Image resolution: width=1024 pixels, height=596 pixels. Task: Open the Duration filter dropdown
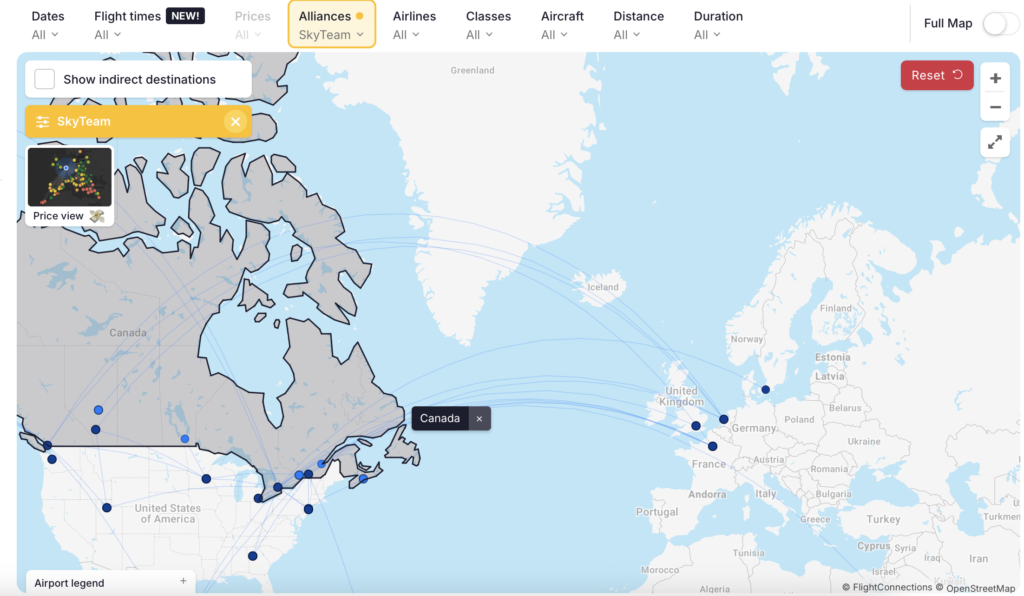(x=717, y=25)
